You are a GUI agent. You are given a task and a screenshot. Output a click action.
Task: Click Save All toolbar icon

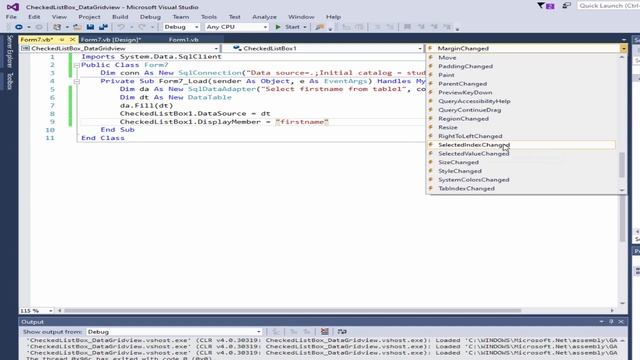(103, 27)
